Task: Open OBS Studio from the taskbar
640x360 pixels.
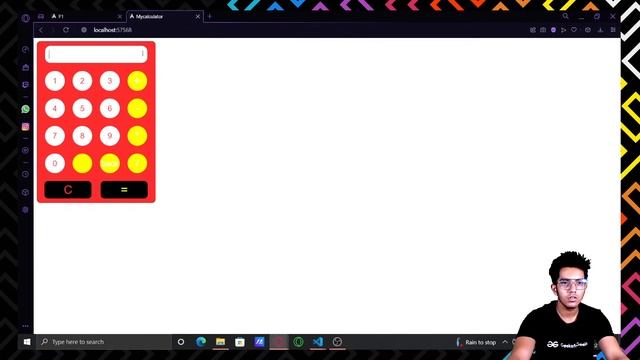Action: point(337,342)
